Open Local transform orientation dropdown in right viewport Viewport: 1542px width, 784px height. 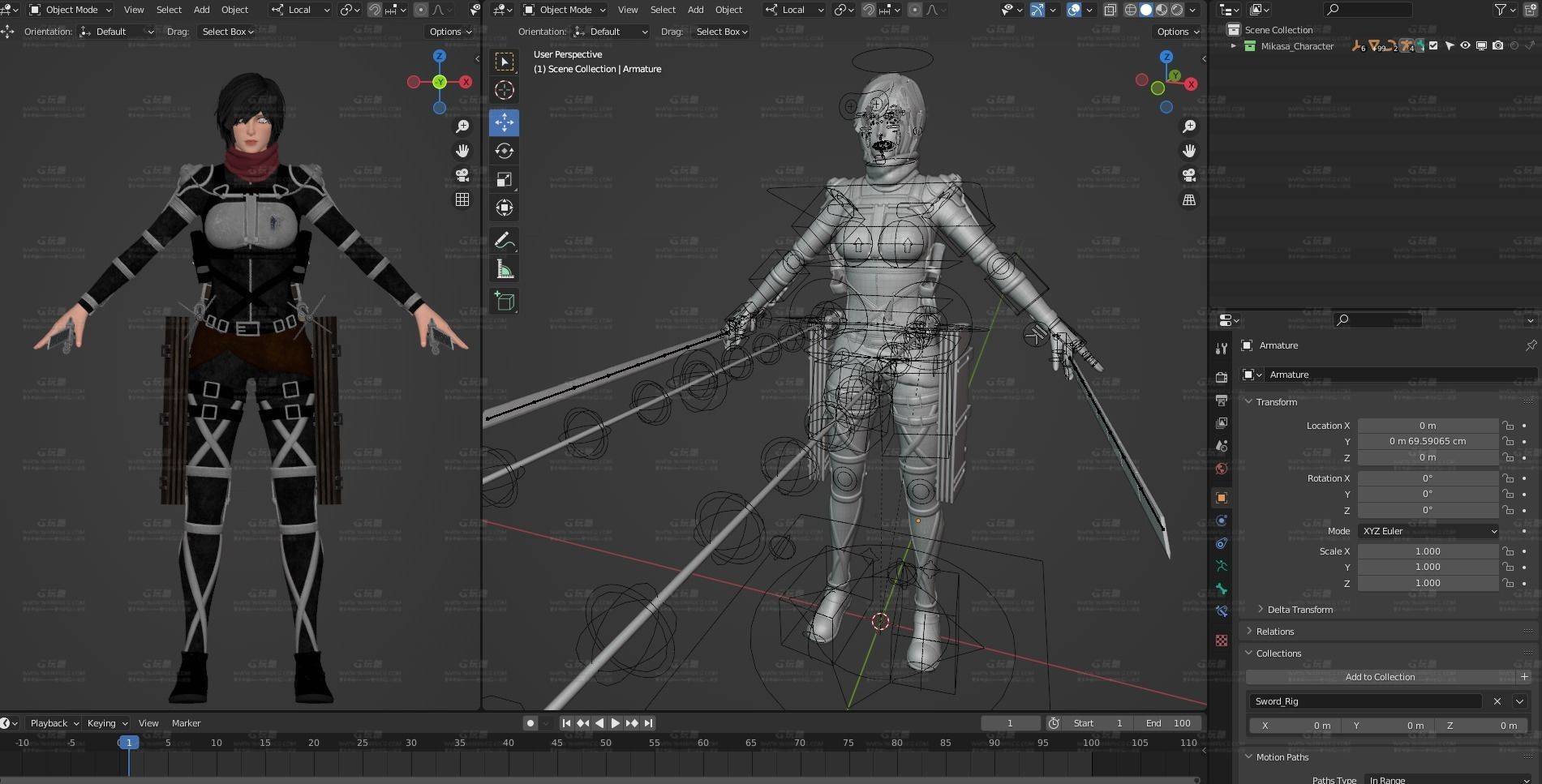(x=794, y=10)
